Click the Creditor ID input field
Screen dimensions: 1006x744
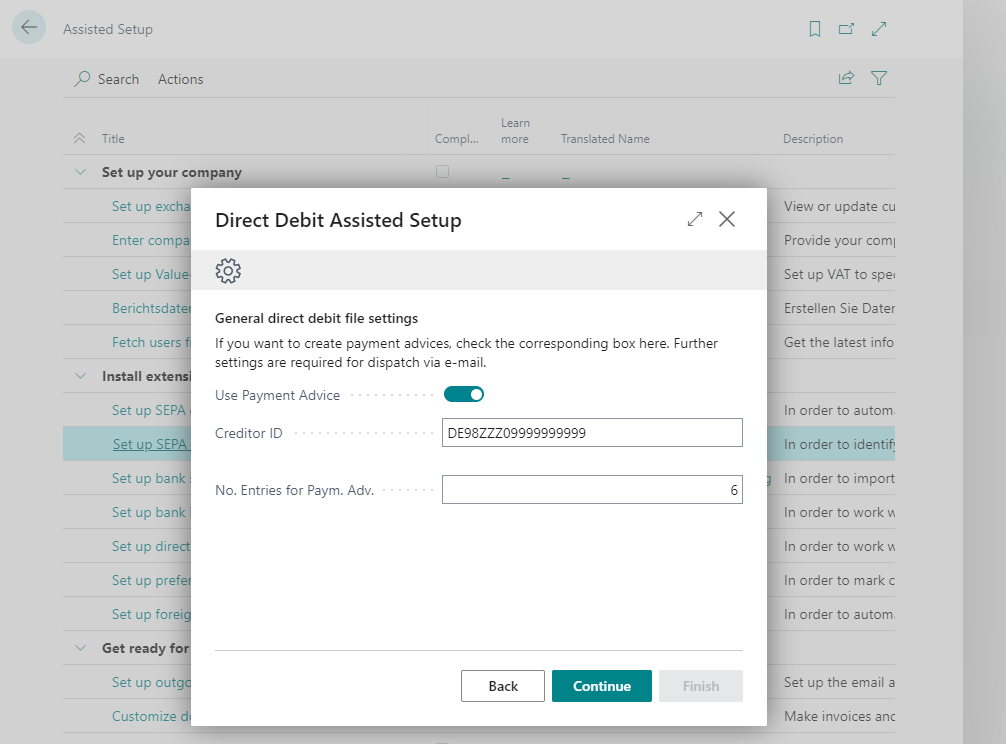click(x=592, y=432)
